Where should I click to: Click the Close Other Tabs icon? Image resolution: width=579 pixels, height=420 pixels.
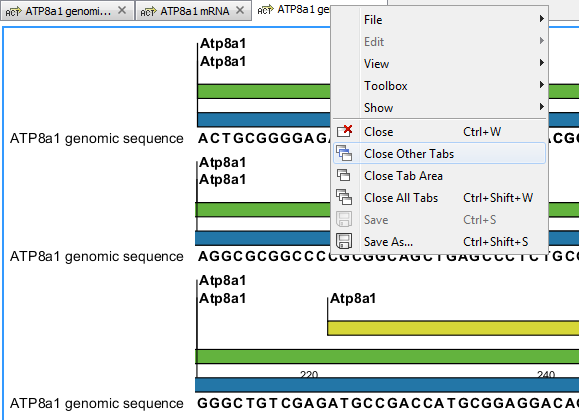click(344, 153)
